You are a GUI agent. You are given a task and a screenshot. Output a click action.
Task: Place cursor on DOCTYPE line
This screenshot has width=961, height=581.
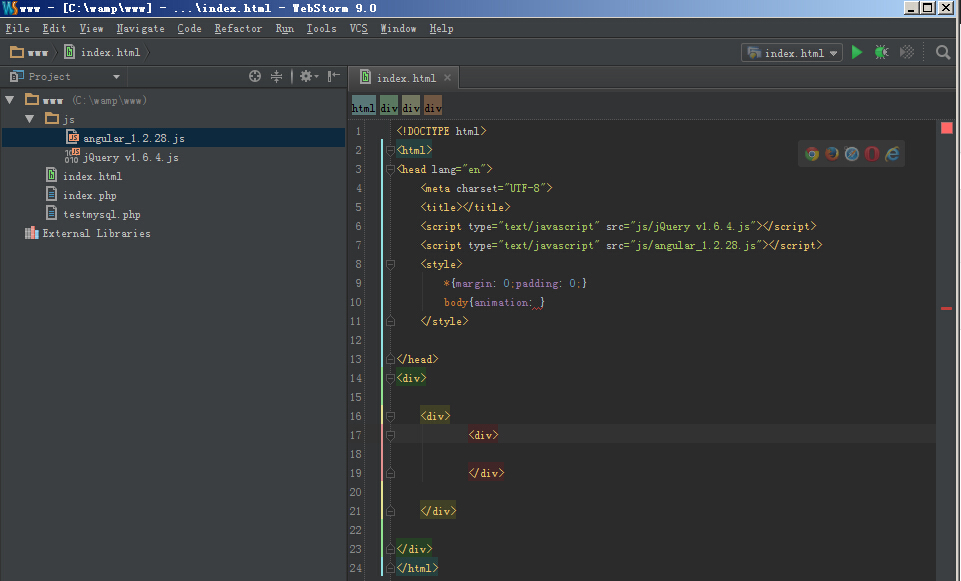point(441,131)
